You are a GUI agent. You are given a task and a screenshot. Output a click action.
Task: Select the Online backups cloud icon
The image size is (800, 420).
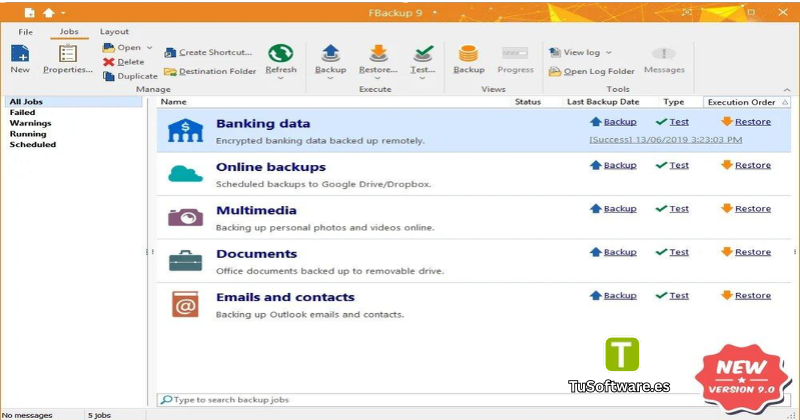coord(185,174)
